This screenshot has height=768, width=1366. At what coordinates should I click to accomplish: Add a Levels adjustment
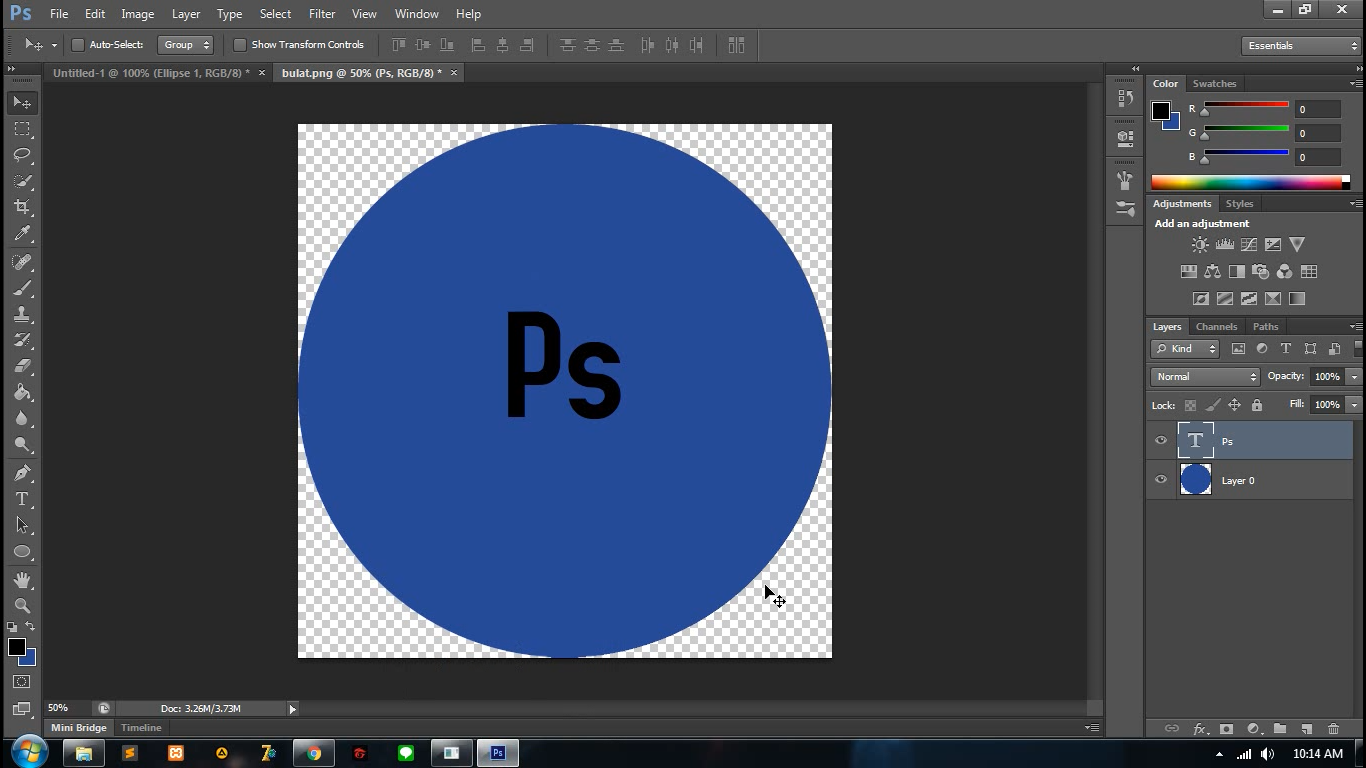click(1225, 244)
